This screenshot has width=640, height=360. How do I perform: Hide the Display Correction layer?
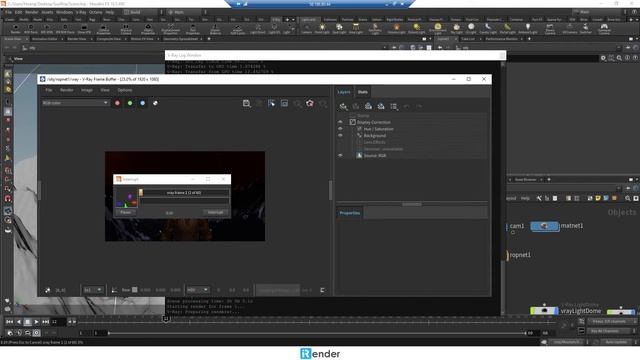point(340,122)
